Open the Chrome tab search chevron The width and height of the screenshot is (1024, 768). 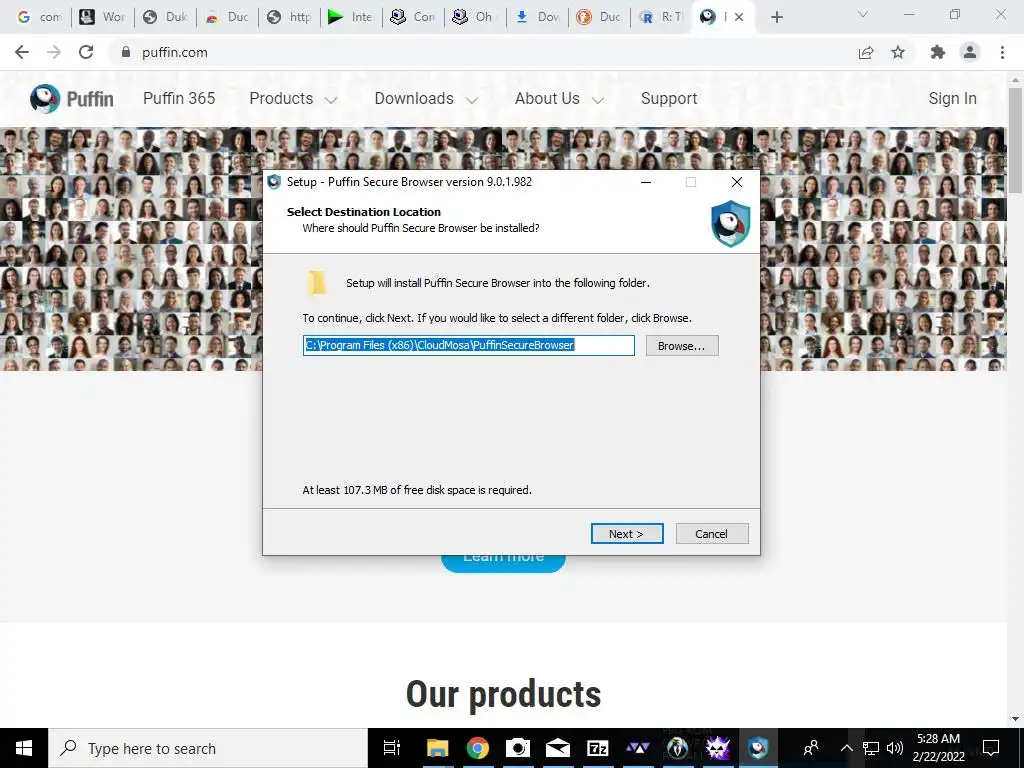[863, 14]
